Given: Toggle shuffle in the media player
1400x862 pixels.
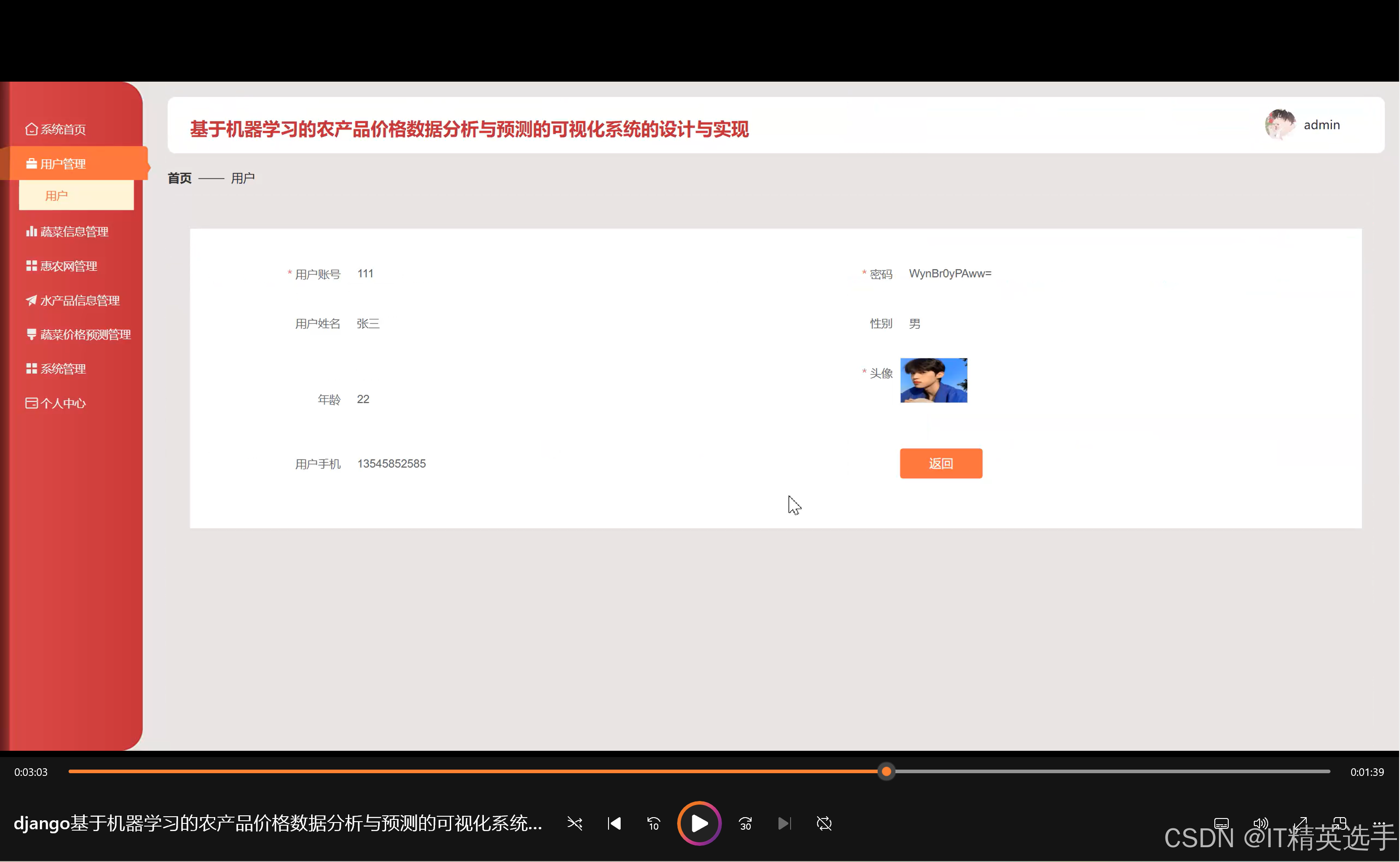Looking at the screenshot, I should (574, 823).
